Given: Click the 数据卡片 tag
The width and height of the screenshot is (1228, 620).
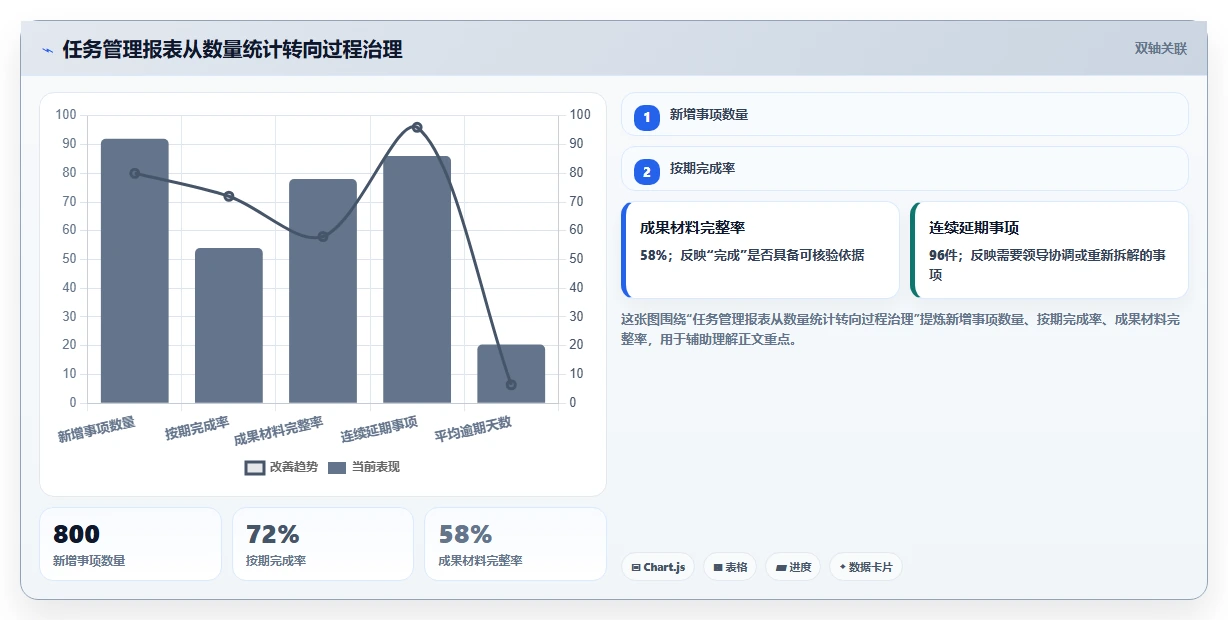Looking at the screenshot, I should point(865,567).
